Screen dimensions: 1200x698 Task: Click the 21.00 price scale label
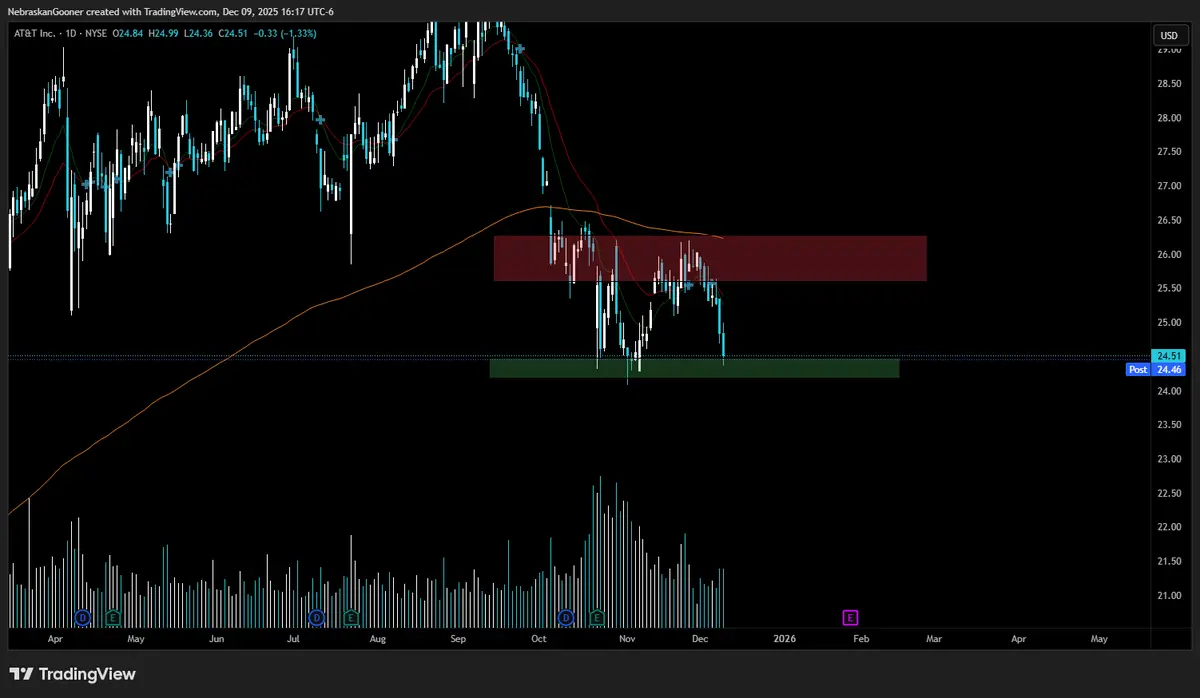click(x=1168, y=596)
